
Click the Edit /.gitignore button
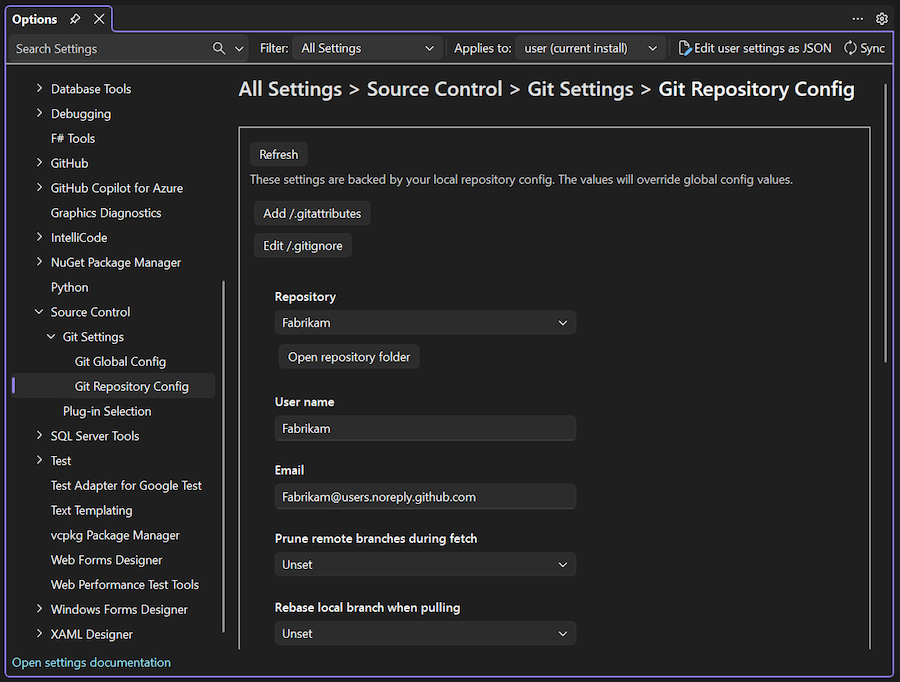click(302, 245)
